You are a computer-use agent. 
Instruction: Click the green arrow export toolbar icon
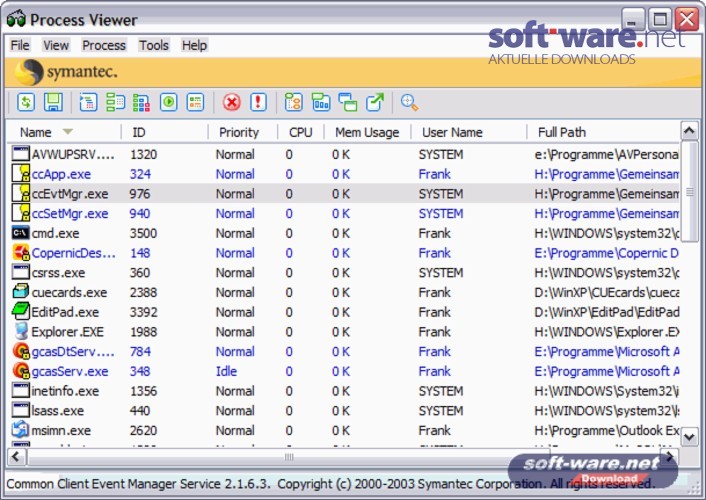click(375, 102)
